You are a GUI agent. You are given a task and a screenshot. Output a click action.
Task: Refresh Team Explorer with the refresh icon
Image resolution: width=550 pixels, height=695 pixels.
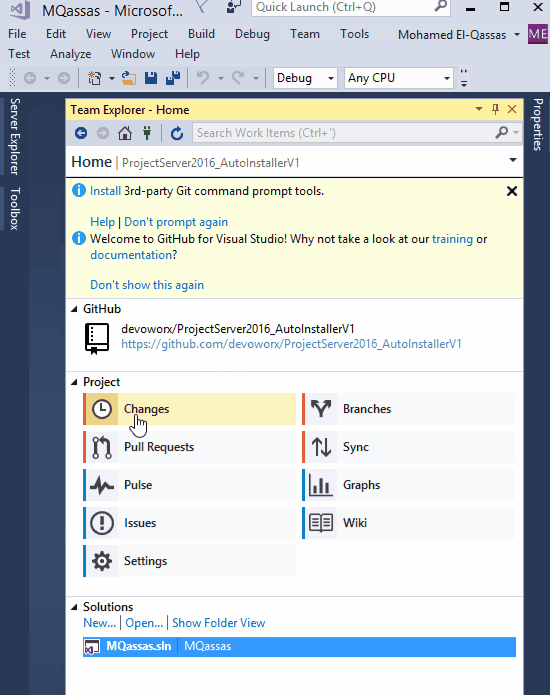pos(177,133)
